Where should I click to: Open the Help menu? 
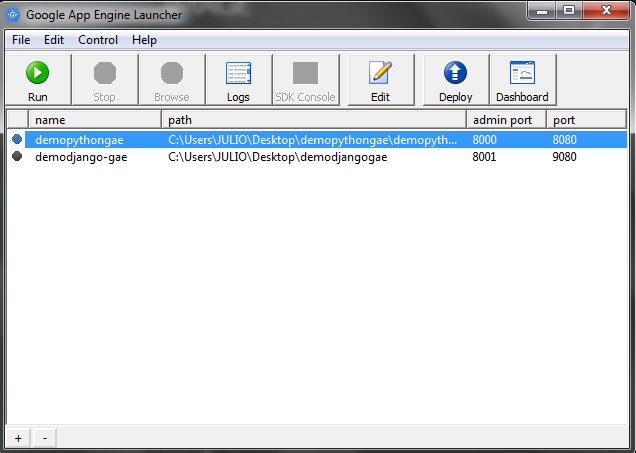tap(144, 40)
